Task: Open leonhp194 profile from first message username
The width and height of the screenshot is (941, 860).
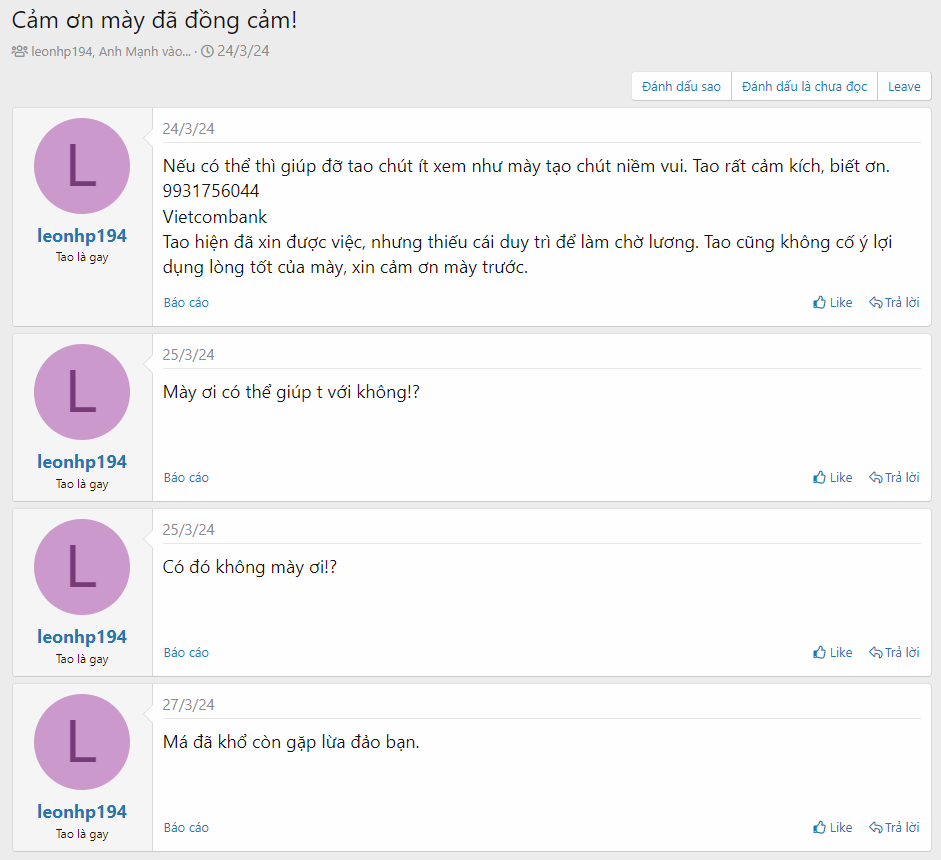Action: (82, 236)
